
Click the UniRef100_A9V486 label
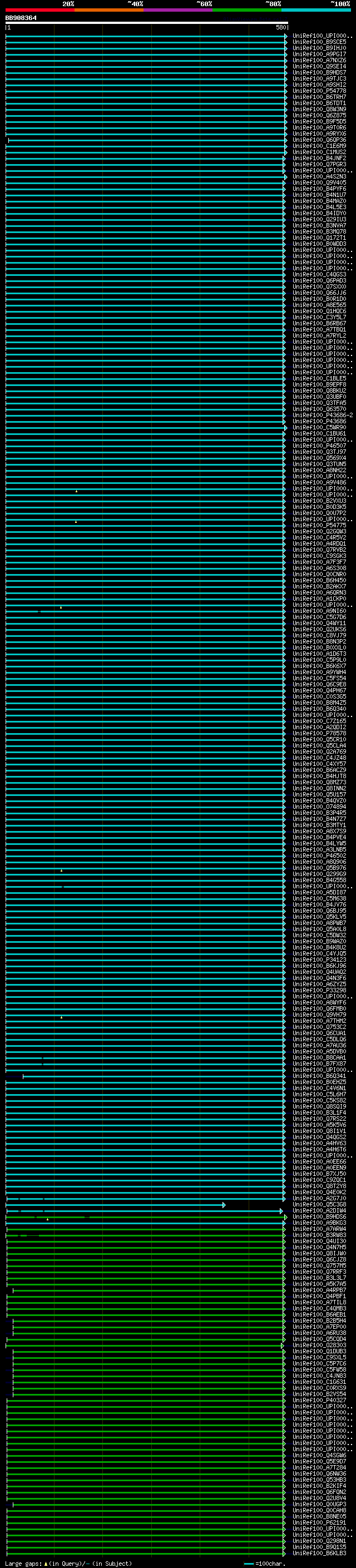[x=319, y=483]
